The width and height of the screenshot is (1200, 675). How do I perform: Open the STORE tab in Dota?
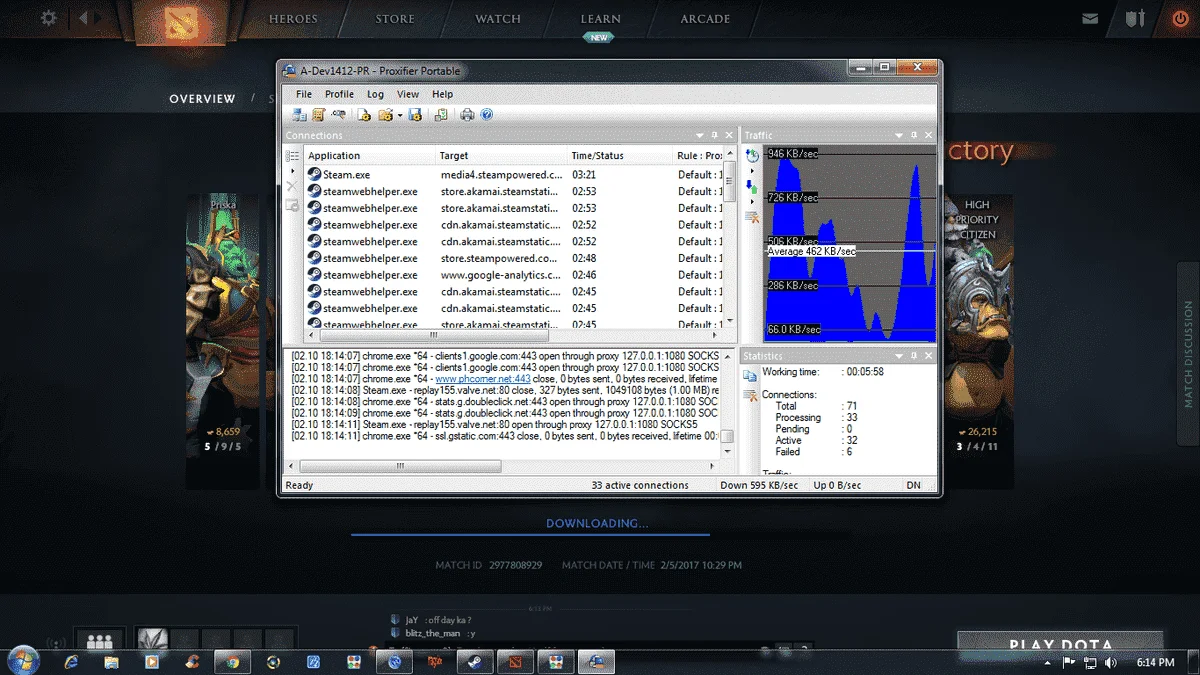[395, 19]
